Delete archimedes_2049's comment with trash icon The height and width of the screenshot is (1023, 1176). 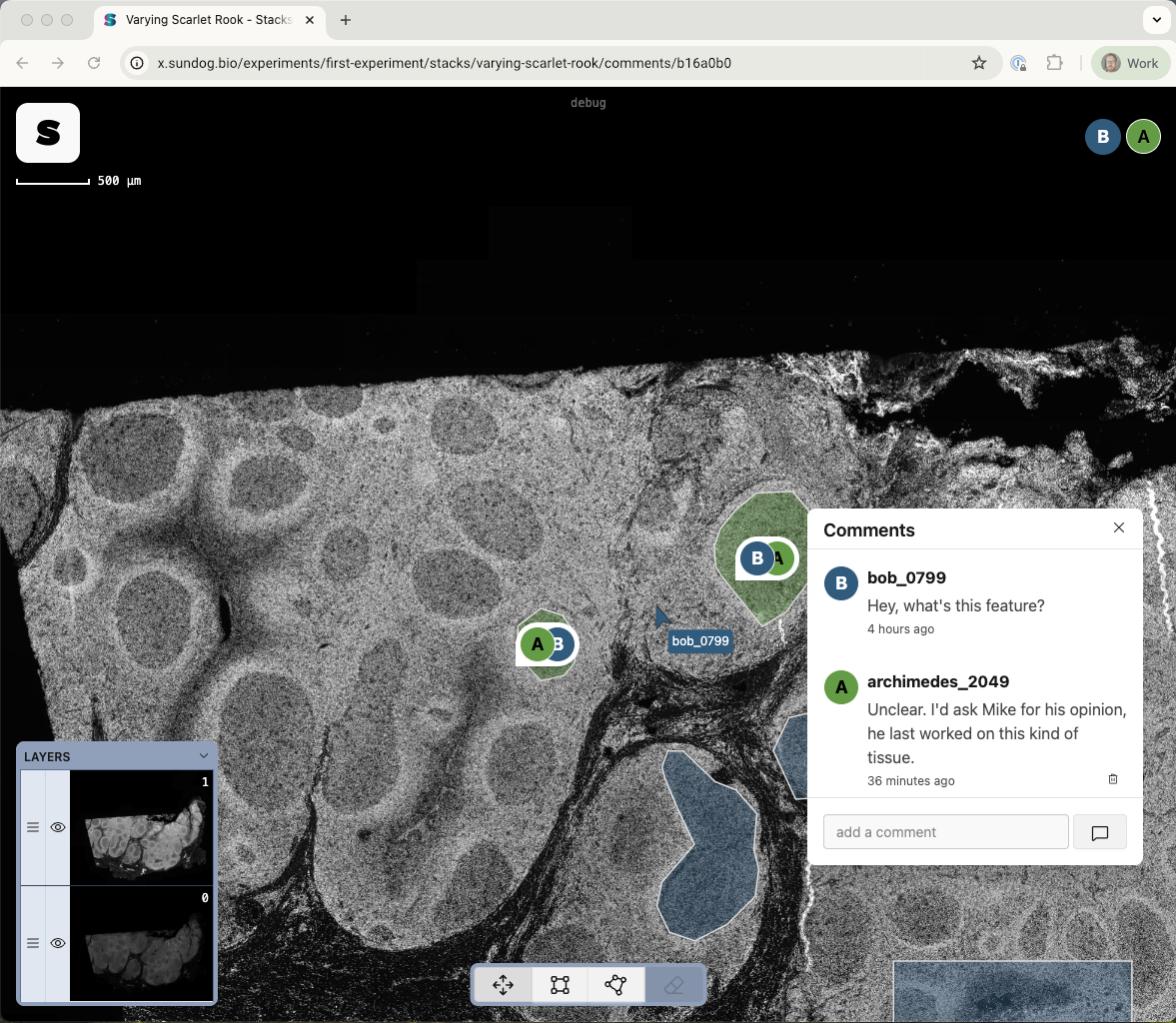coord(1113,779)
